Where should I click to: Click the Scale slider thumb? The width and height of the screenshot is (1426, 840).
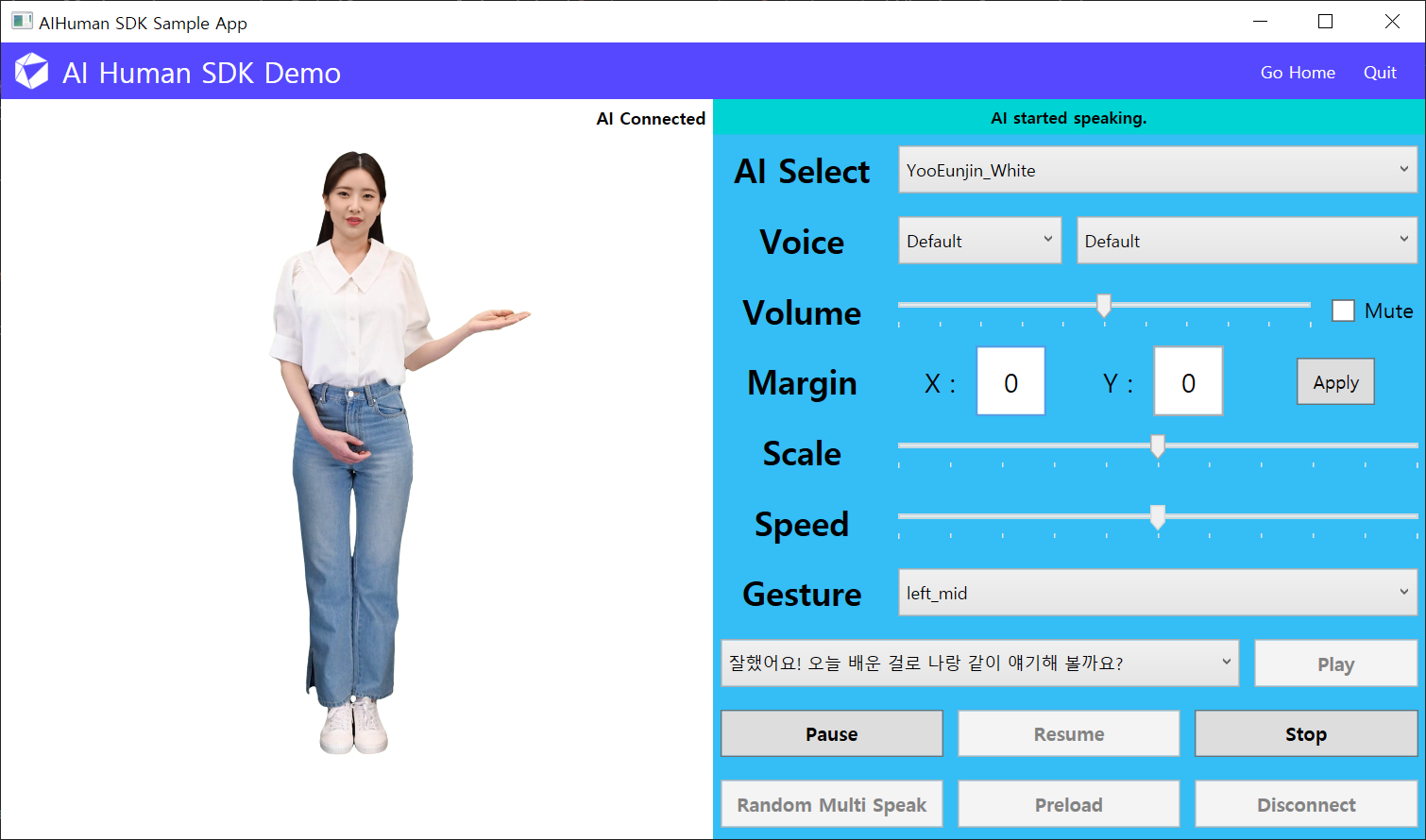coord(1157,445)
